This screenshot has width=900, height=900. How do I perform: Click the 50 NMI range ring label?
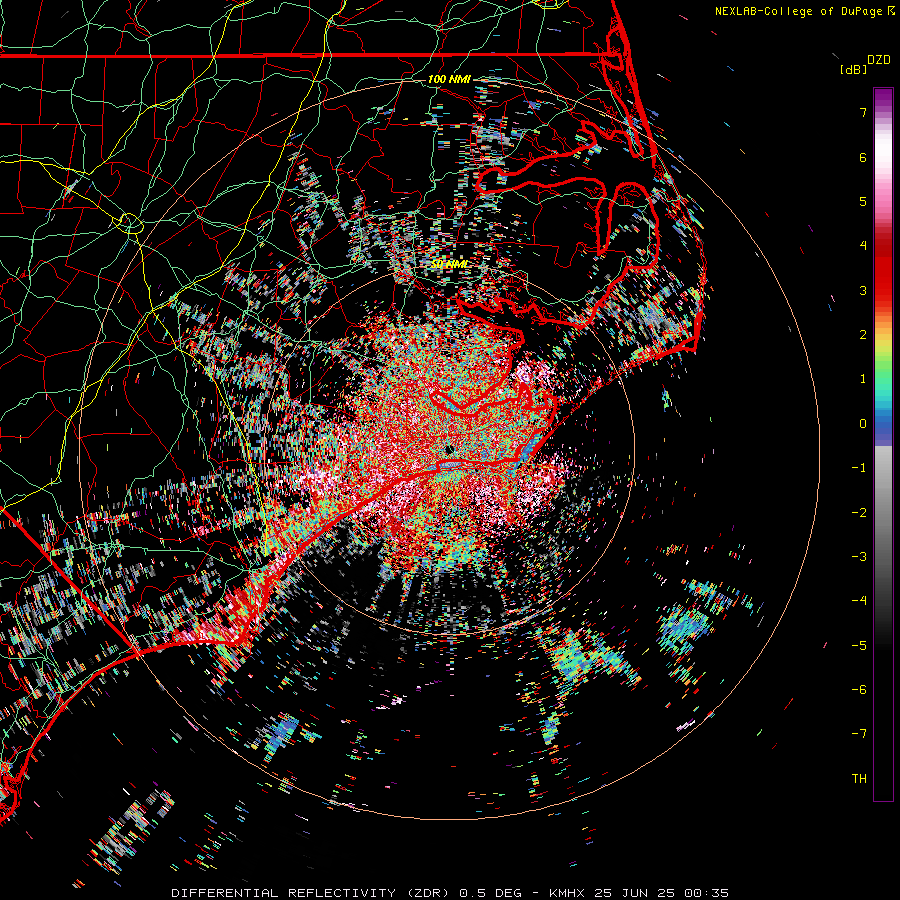point(449,264)
